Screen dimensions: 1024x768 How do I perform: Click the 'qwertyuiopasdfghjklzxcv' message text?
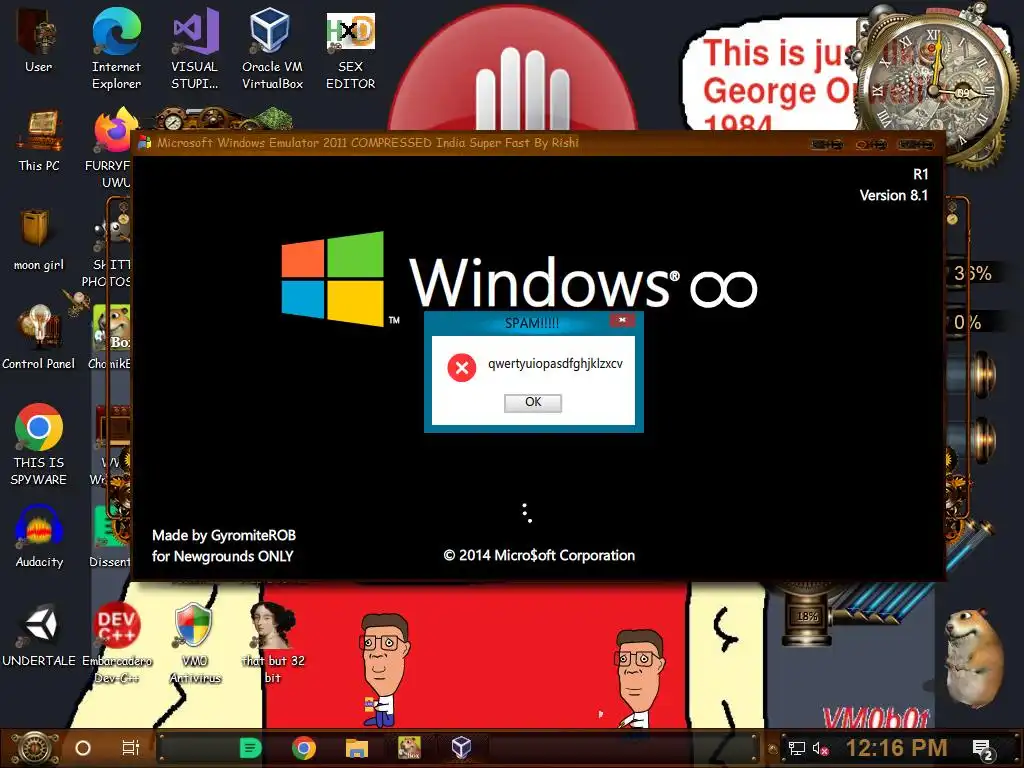coord(555,364)
